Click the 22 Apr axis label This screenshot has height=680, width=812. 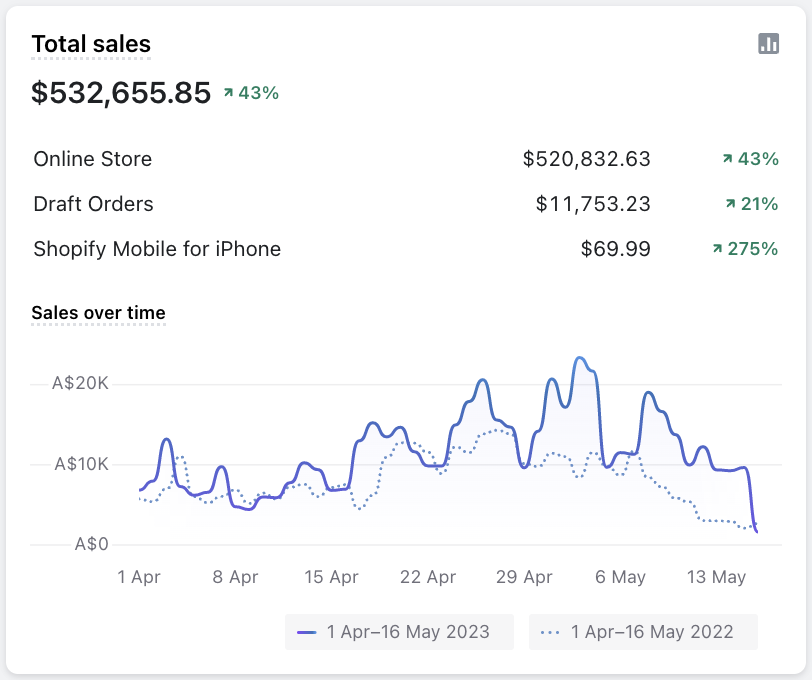427,577
